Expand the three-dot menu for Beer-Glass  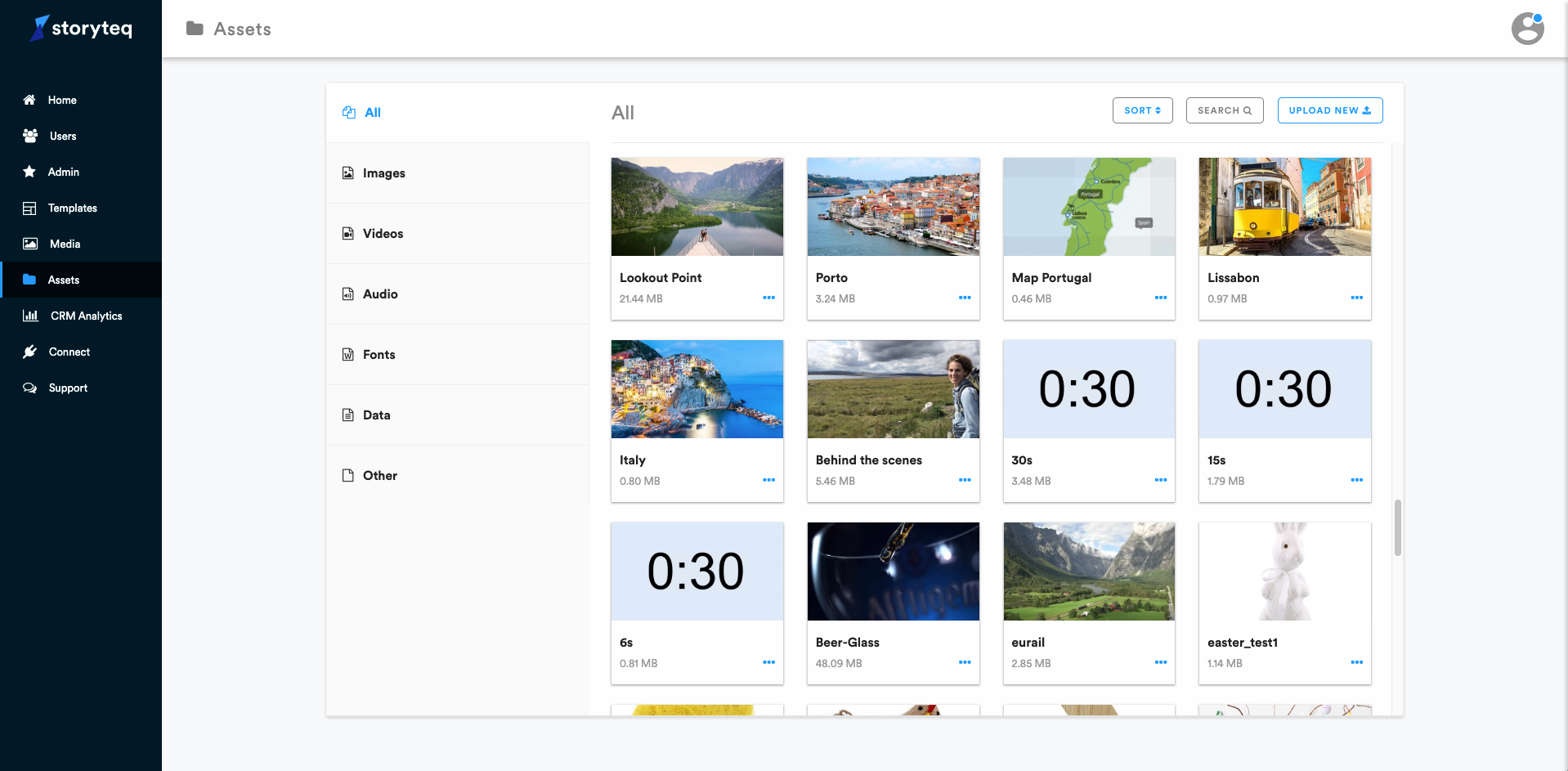965,662
